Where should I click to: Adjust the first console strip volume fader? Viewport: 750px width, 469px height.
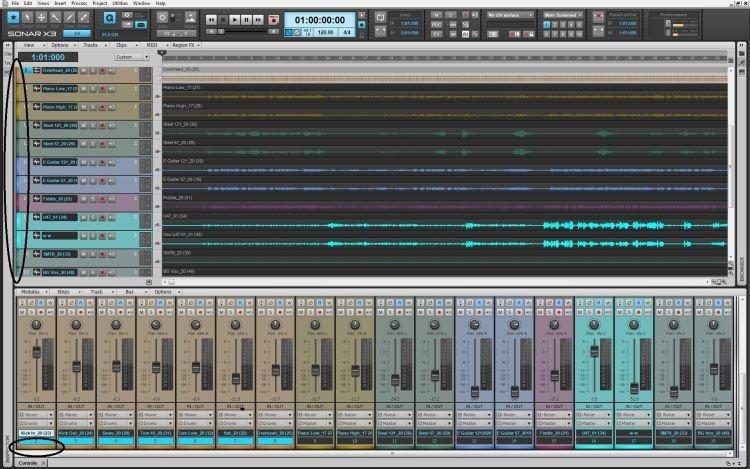36,353
